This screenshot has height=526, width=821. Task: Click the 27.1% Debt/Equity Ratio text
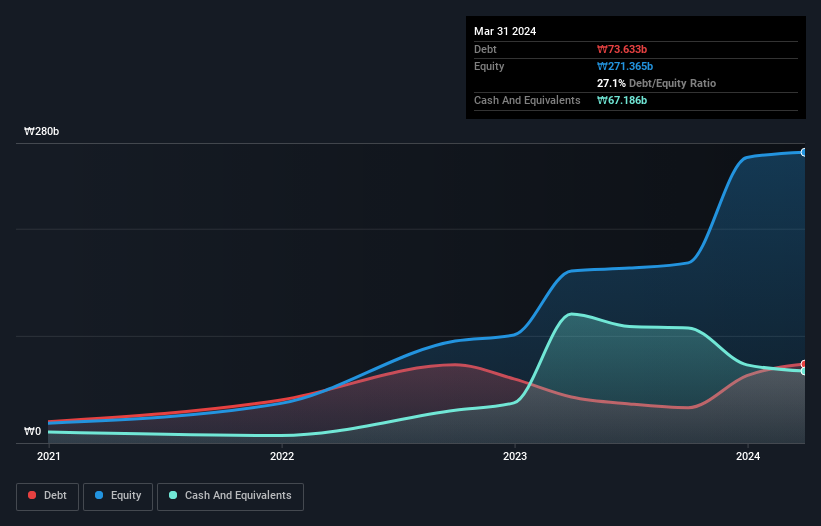pyautogui.click(x=656, y=83)
